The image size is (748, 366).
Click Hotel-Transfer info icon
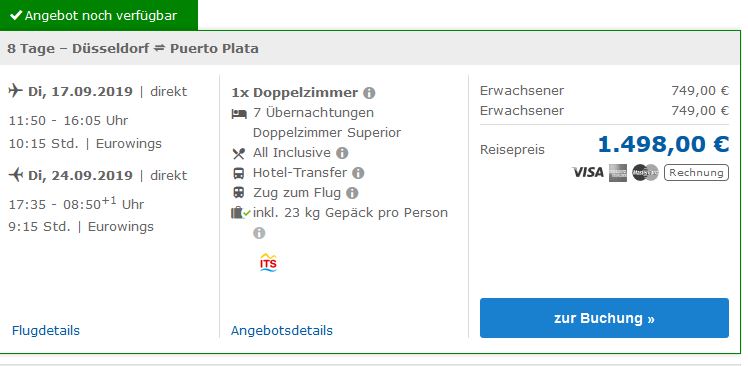[358, 173]
